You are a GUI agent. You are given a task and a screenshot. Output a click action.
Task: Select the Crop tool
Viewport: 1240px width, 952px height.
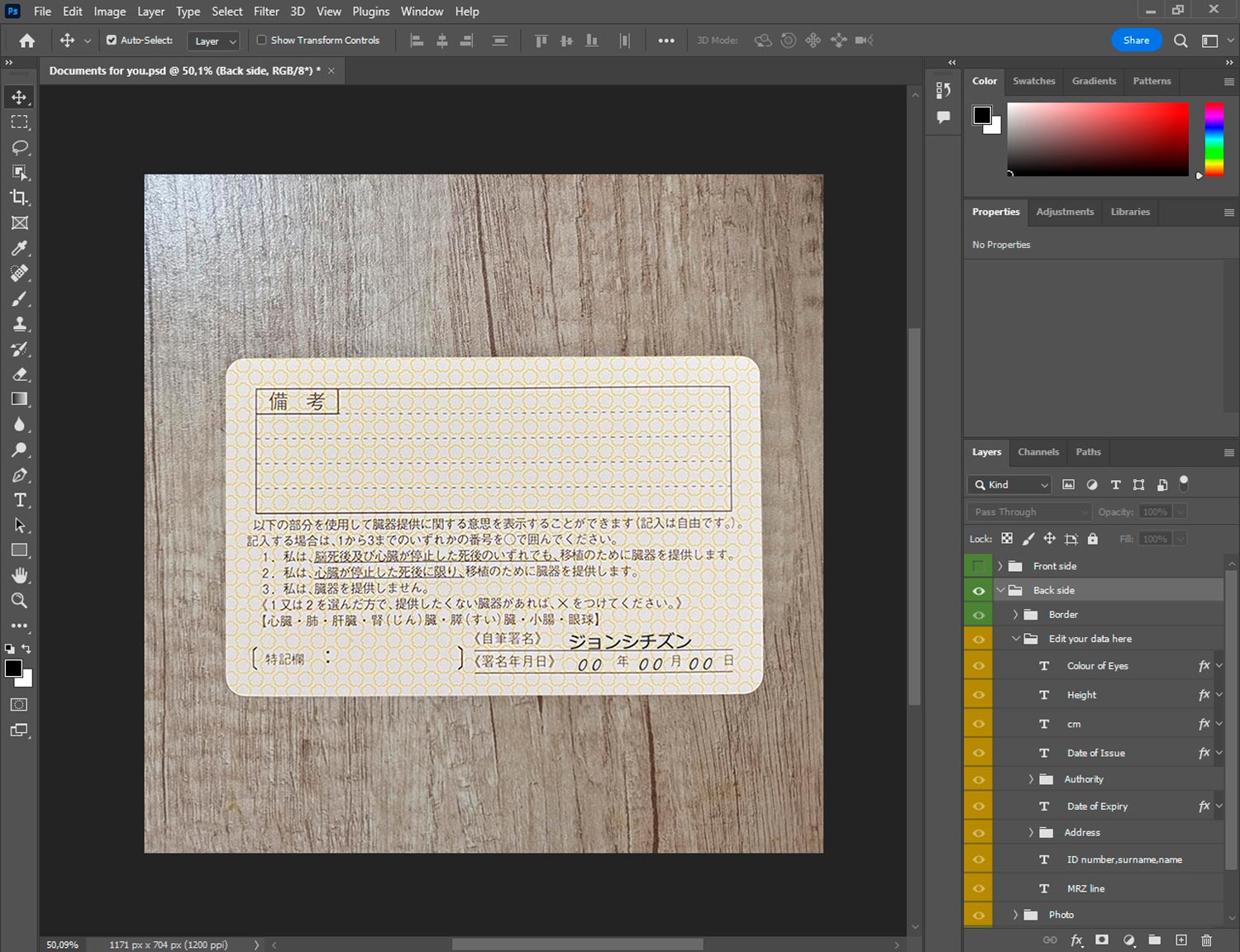pos(19,198)
